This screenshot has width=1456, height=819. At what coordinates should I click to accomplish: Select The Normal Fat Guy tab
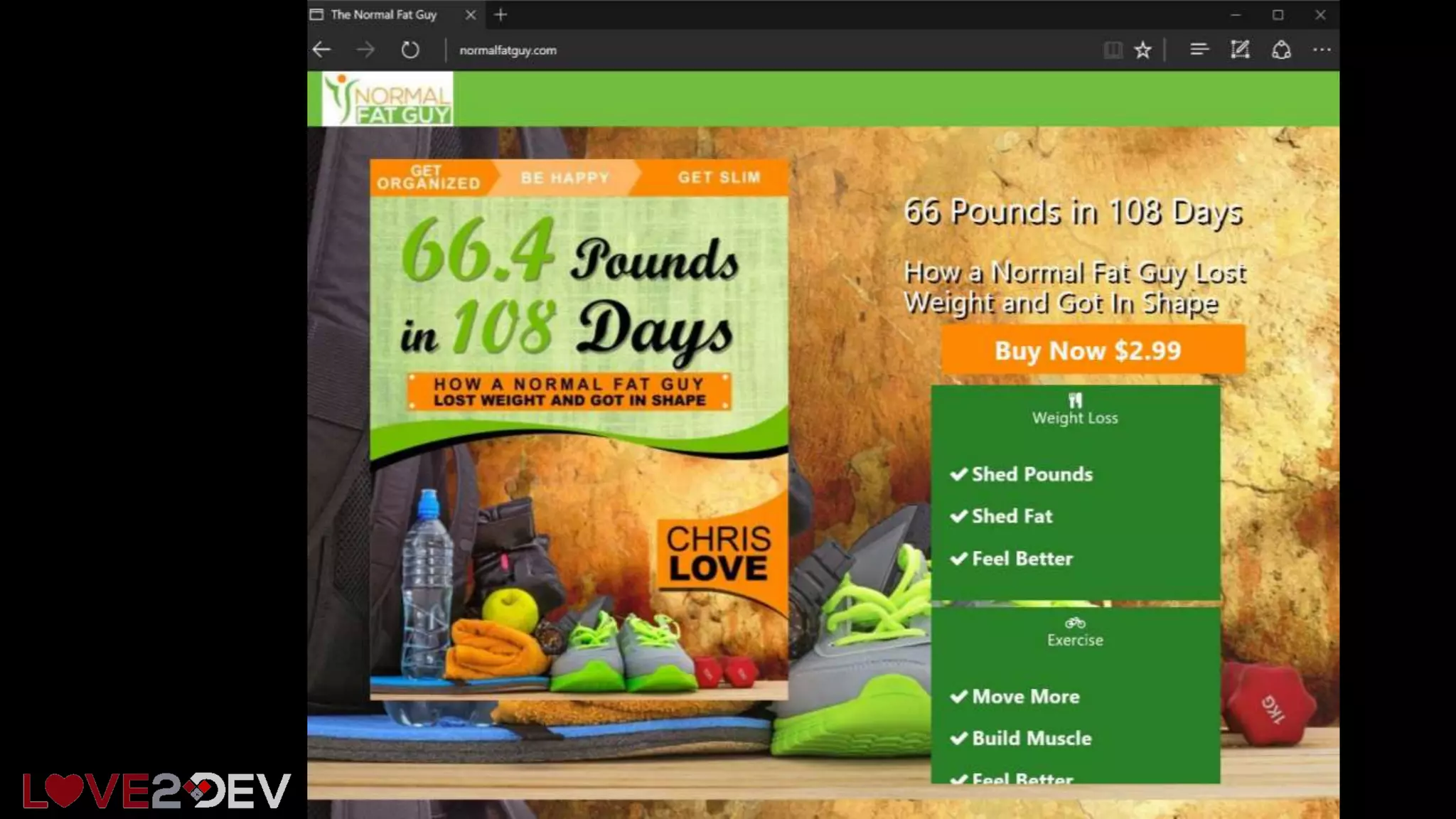384,14
